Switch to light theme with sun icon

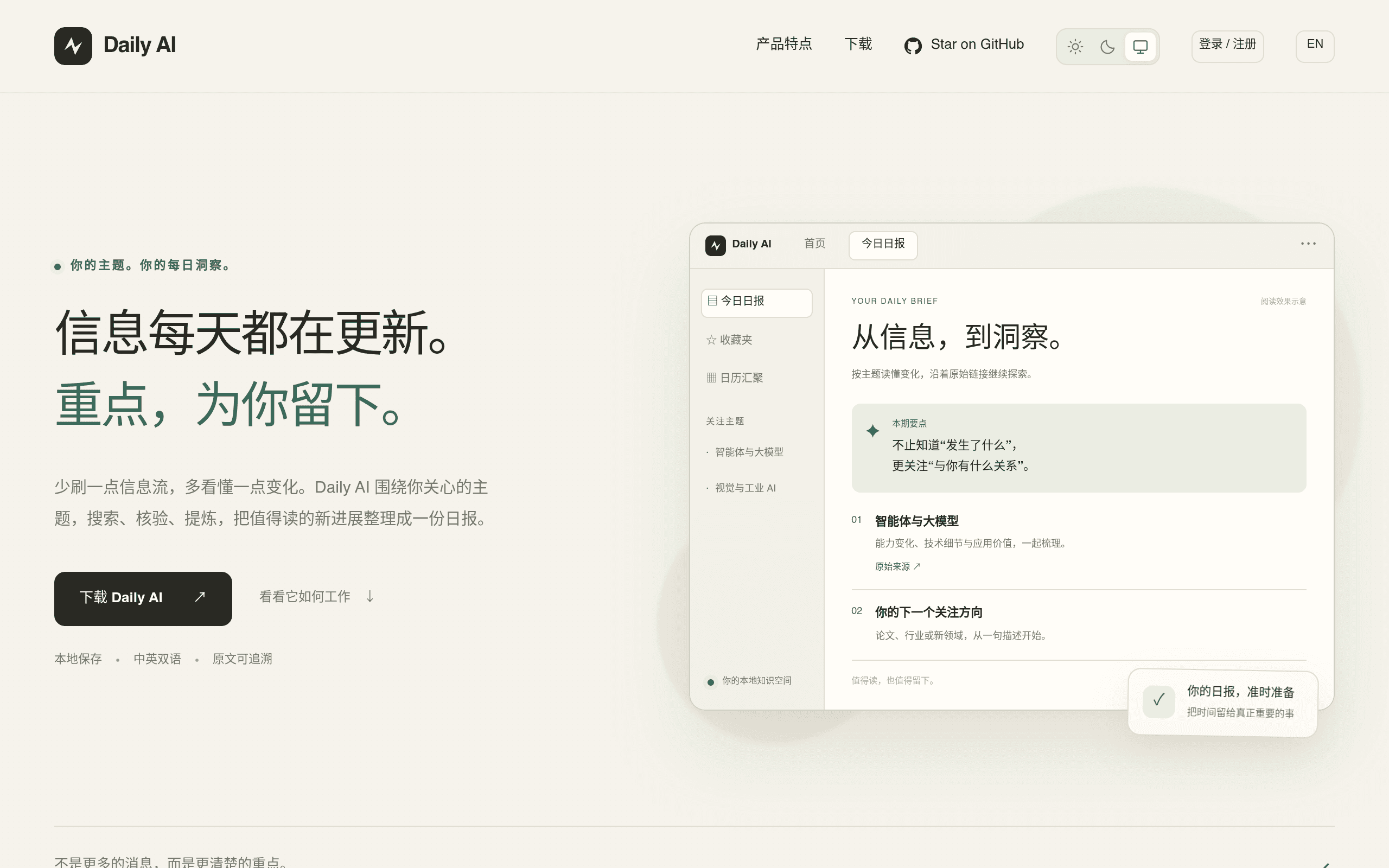coord(1075,47)
